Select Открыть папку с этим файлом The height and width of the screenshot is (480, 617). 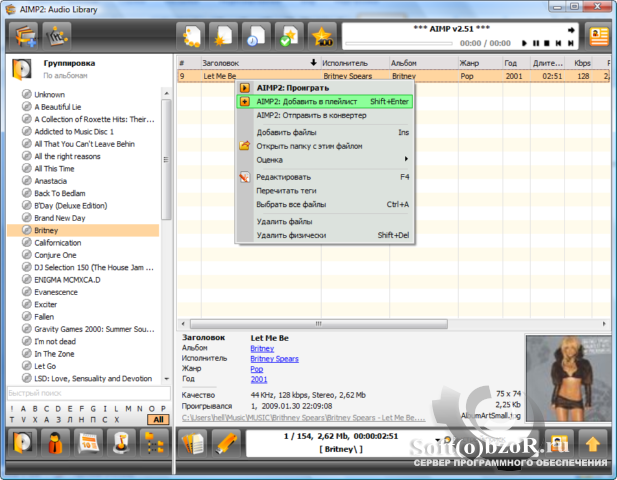(325, 146)
